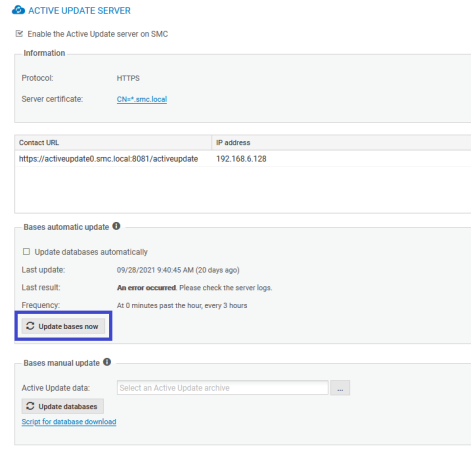The image size is (471, 461).
Task: Click the An error occurred result message
Action: (194, 288)
